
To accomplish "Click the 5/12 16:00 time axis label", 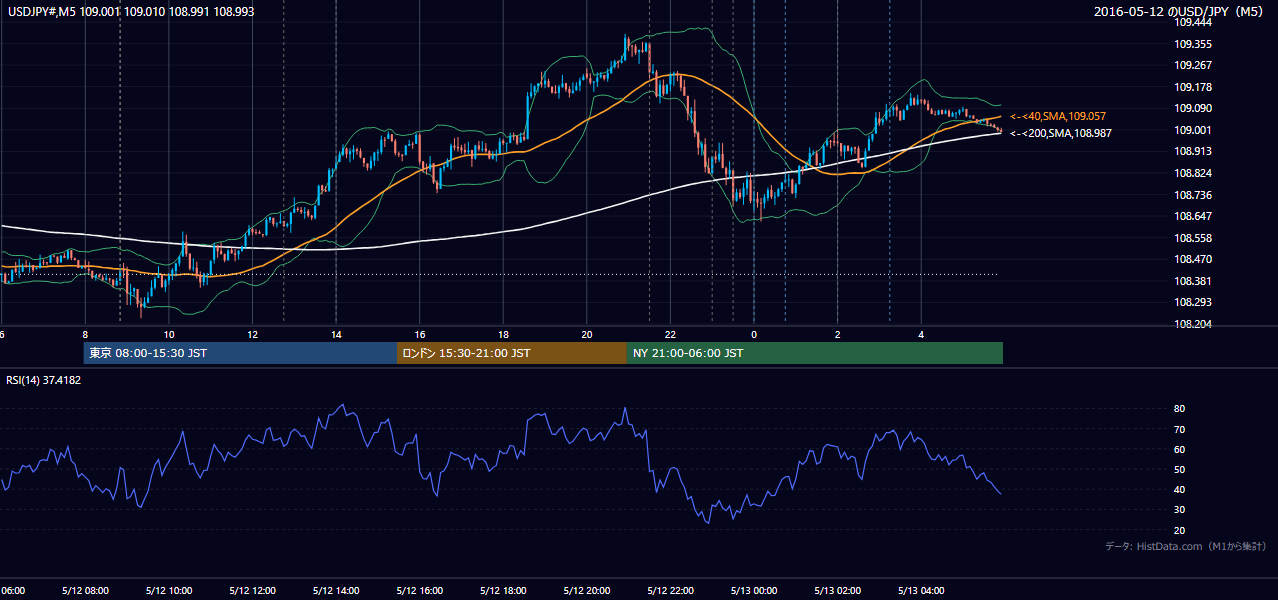I will pyautogui.click(x=420, y=590).
